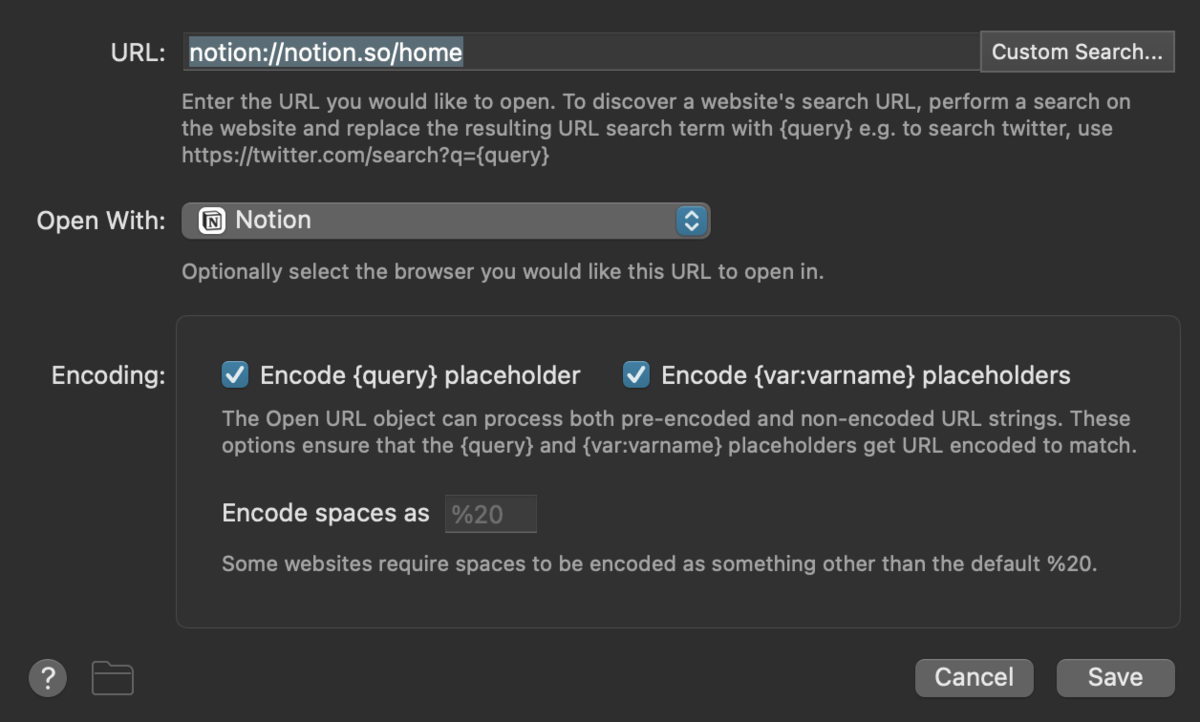Click the "Some websites require spaces" note
Screen dimensions: 1200x722
(x=660, y=564)
